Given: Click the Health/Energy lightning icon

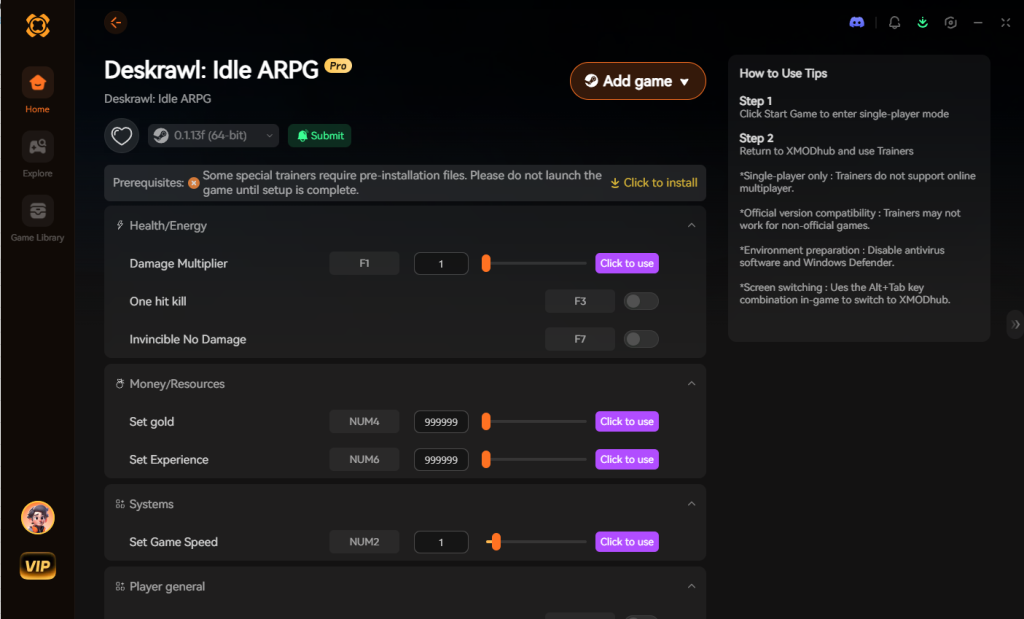Looking at the screenshot, I should tap(120, 225).
